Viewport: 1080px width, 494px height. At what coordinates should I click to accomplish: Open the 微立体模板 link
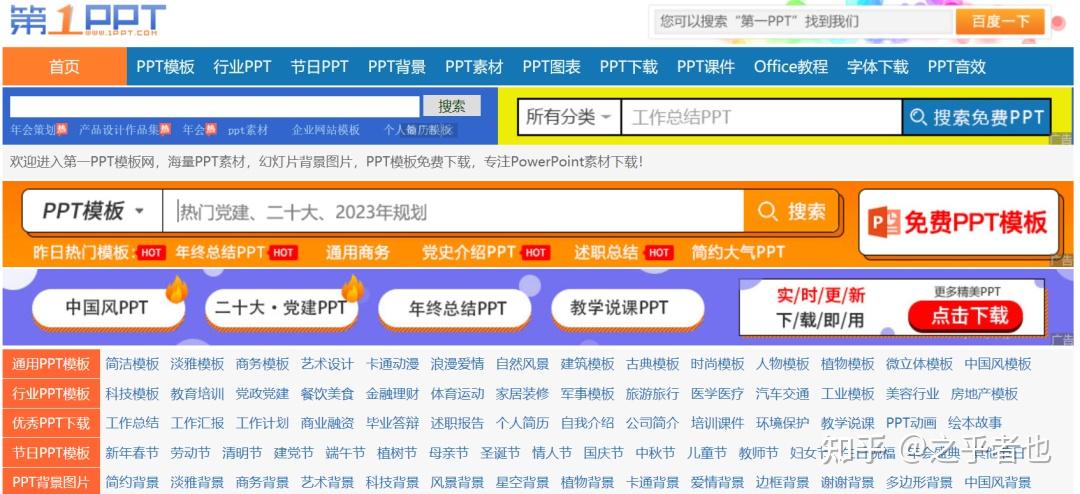click(919, 364)
